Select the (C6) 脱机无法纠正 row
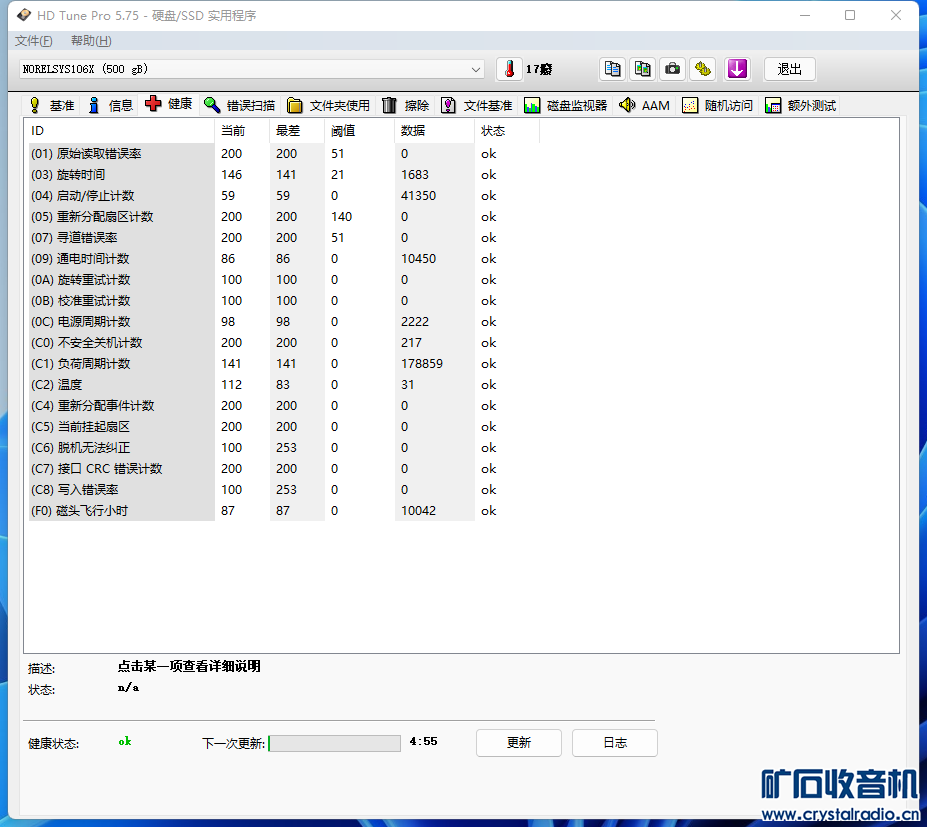Viewport: 927px width, 827px height. click(284, 447)
